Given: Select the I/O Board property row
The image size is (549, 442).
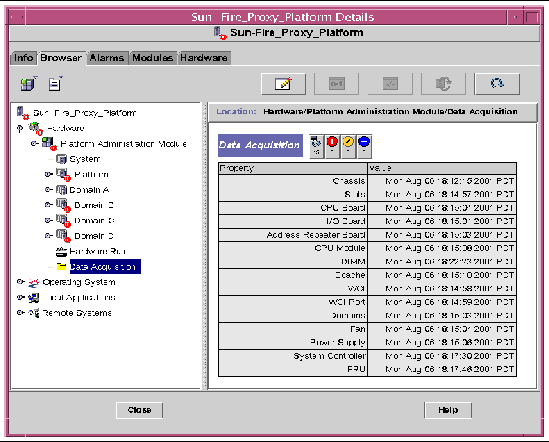Looking at the screenshot, I should pyautogui.click(x=367, y=221).
